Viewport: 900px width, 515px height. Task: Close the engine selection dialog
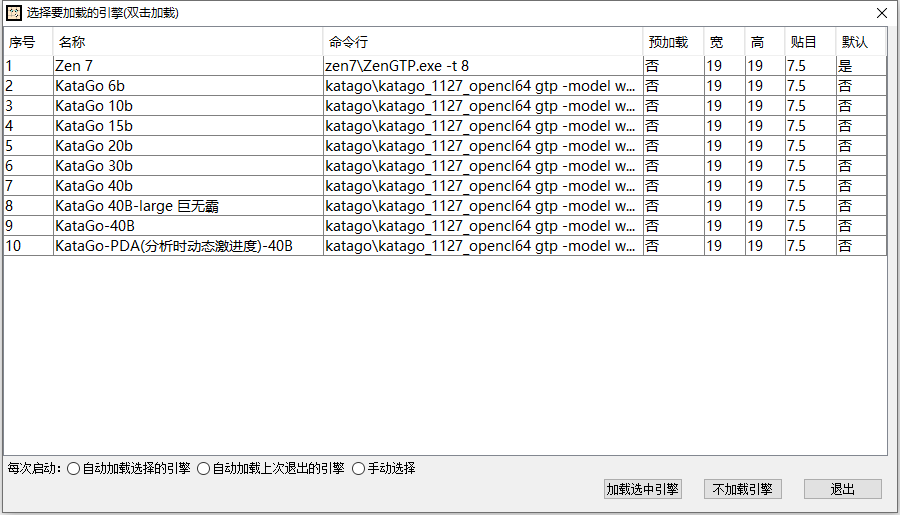881,13
